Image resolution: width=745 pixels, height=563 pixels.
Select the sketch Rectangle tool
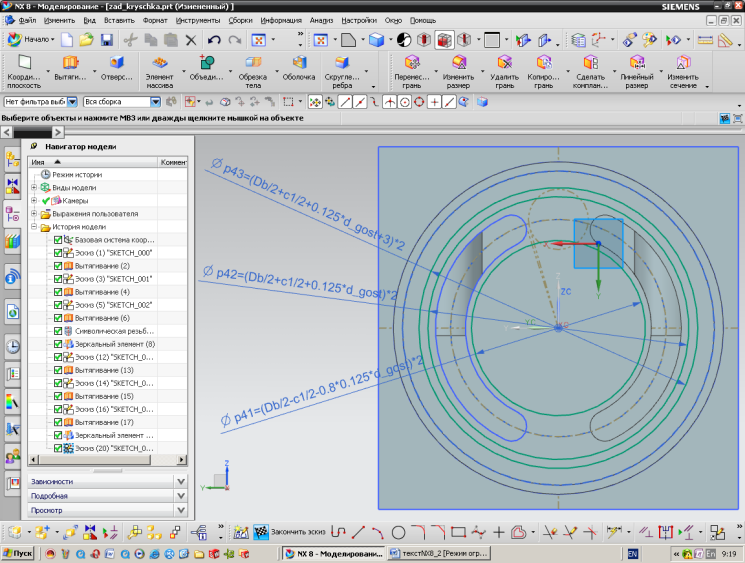pos(458,532)
